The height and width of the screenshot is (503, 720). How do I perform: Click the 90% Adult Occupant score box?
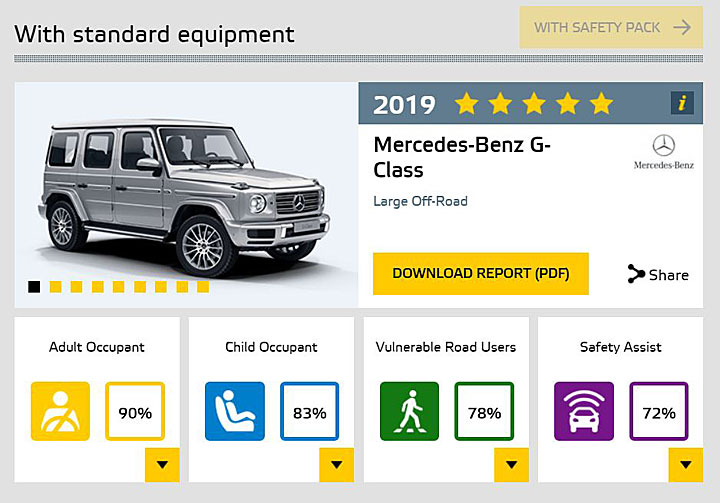[135, 411]
